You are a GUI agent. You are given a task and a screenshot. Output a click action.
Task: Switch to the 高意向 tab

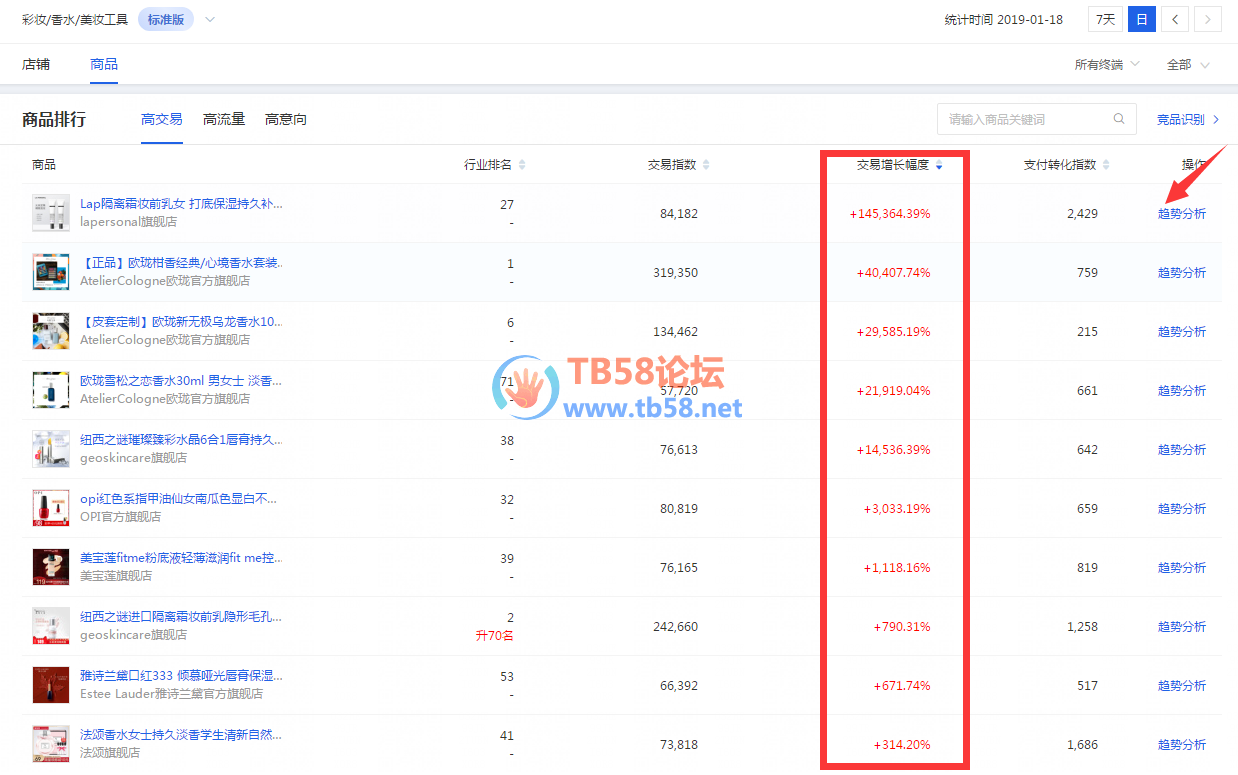[x=286, y=119]
